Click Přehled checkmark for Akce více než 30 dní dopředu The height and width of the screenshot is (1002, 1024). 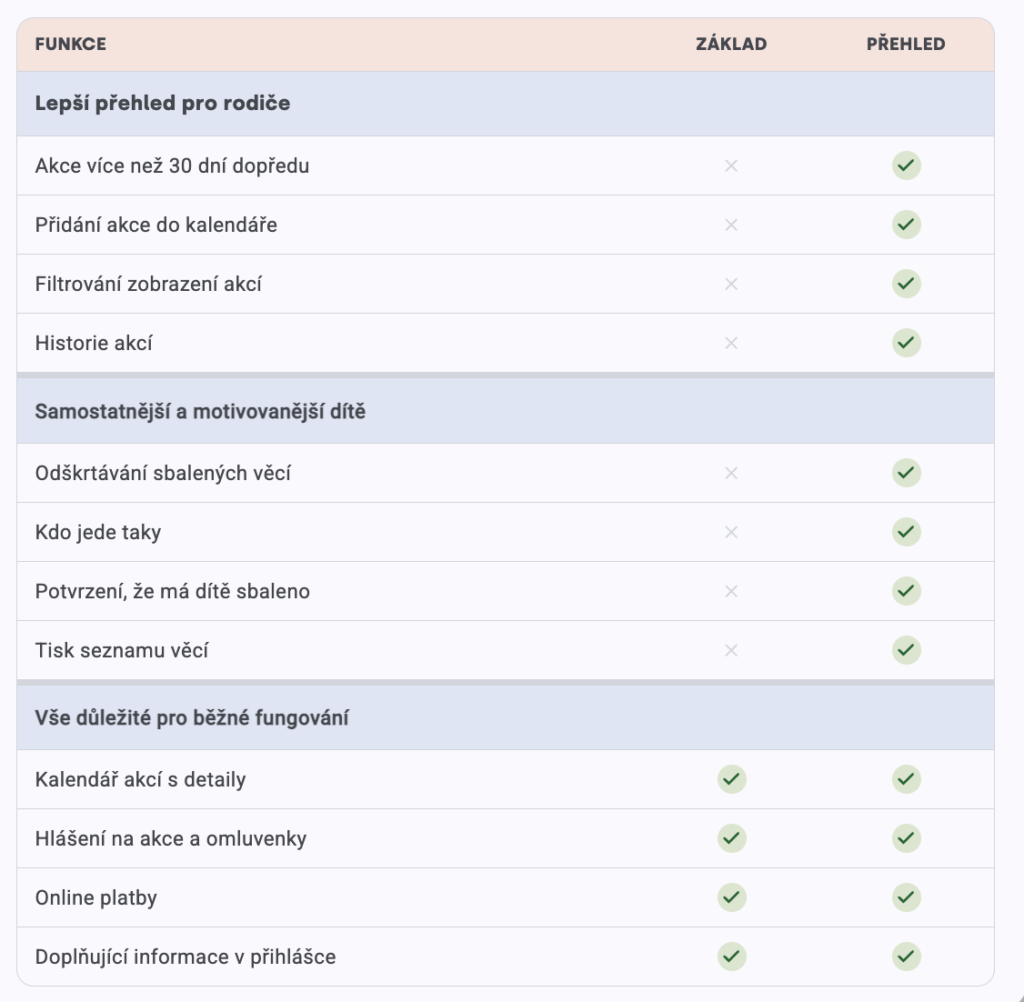[x=906, y=165]
